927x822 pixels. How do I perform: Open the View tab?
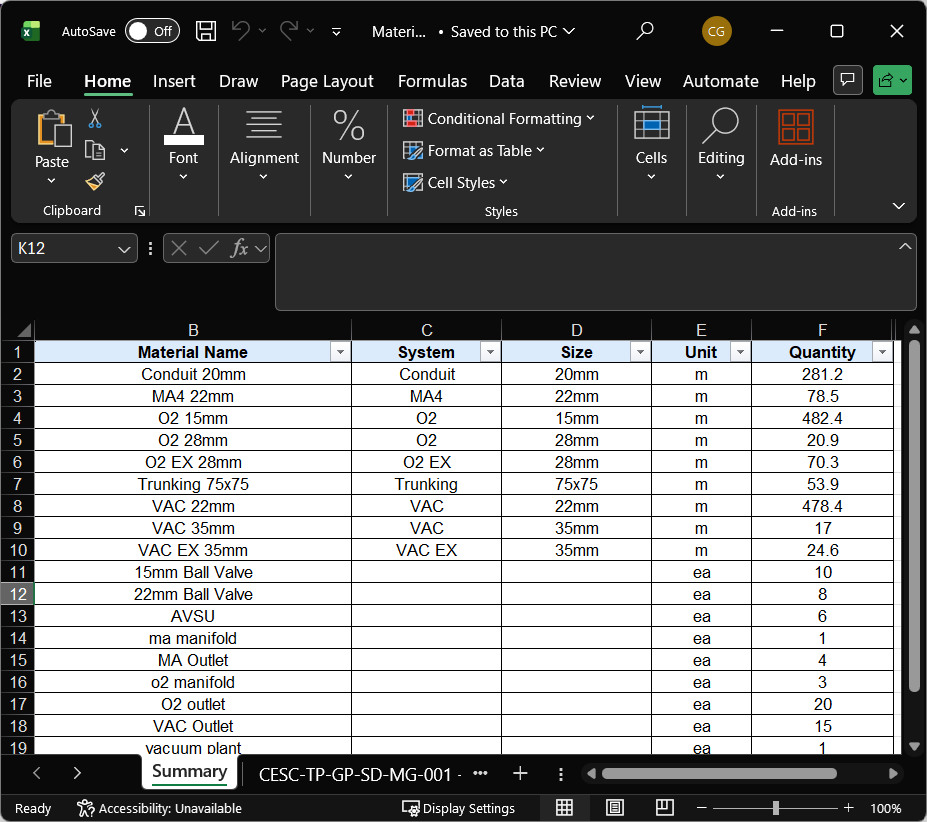(643, 81)
